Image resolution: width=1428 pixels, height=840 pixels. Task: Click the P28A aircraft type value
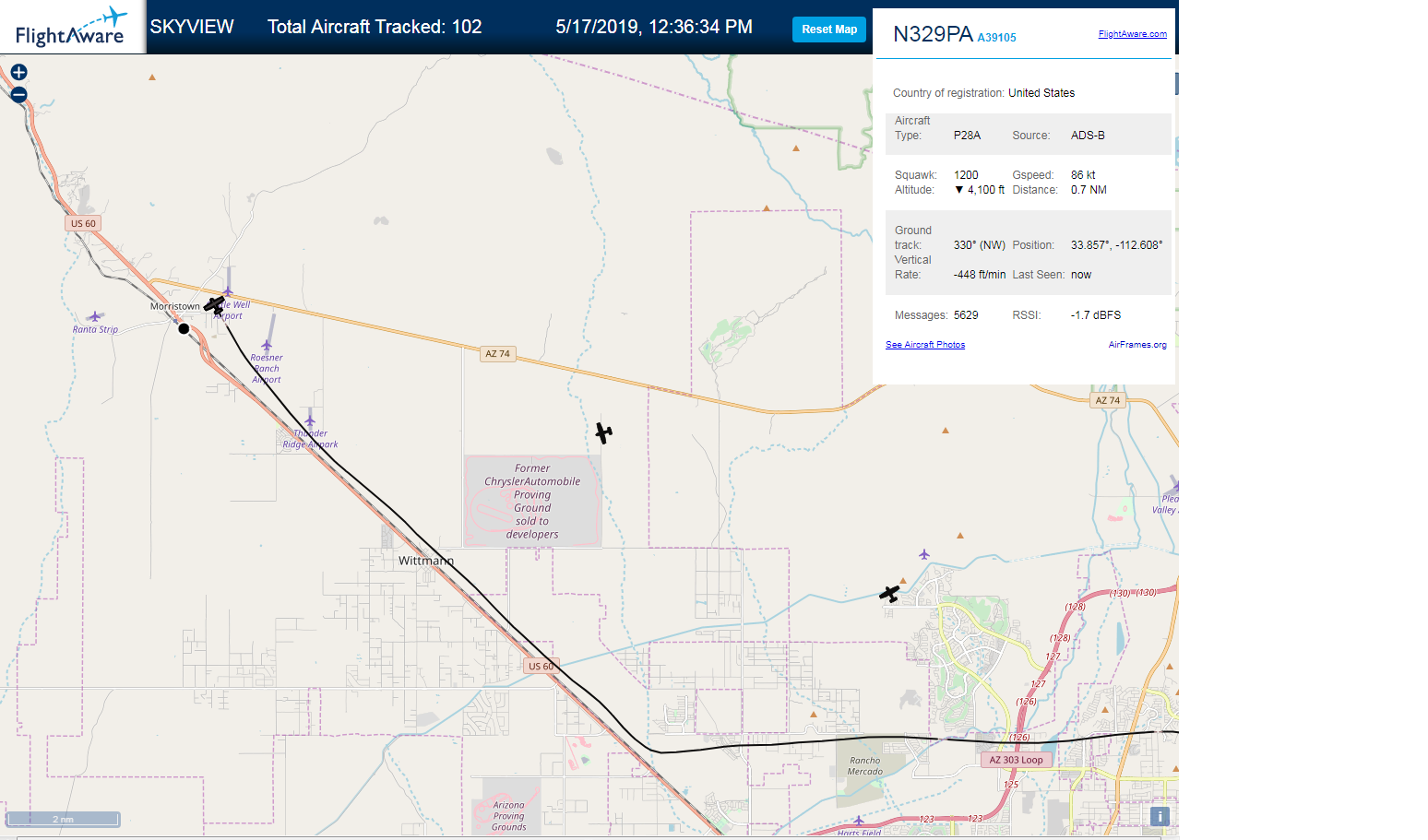(967, 136)
